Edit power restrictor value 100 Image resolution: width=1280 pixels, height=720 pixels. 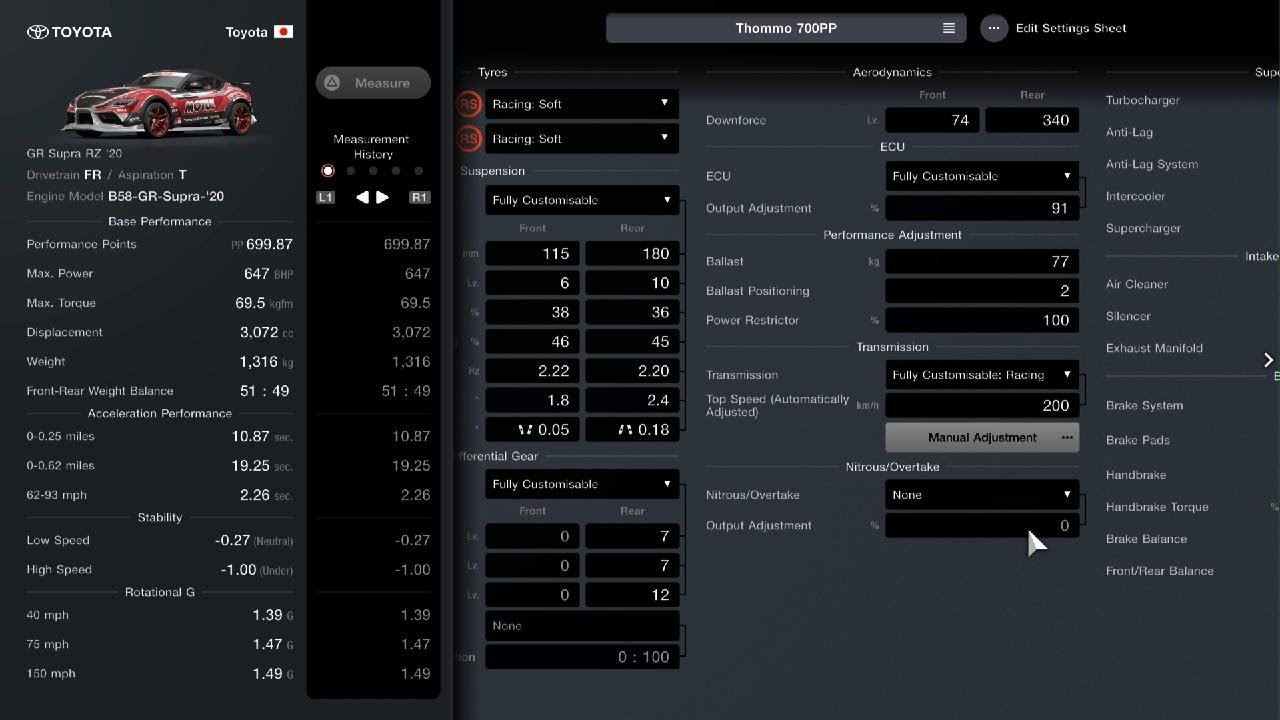click(x=982, y=320)
